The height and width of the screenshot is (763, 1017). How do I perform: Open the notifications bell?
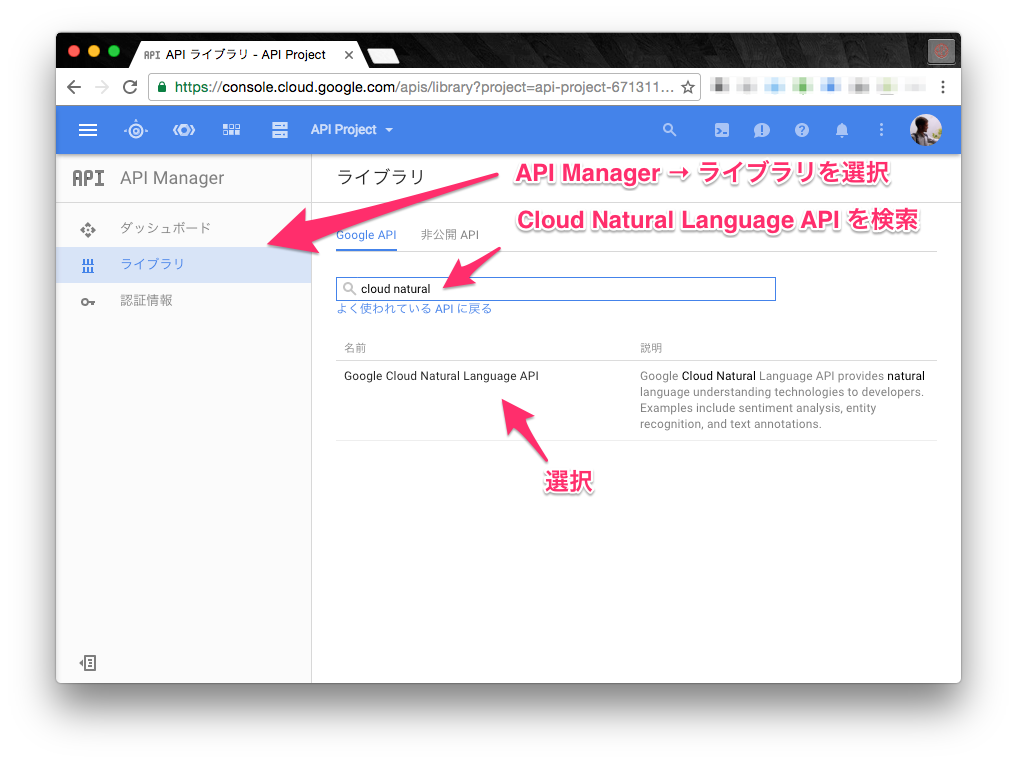[841, 130]
